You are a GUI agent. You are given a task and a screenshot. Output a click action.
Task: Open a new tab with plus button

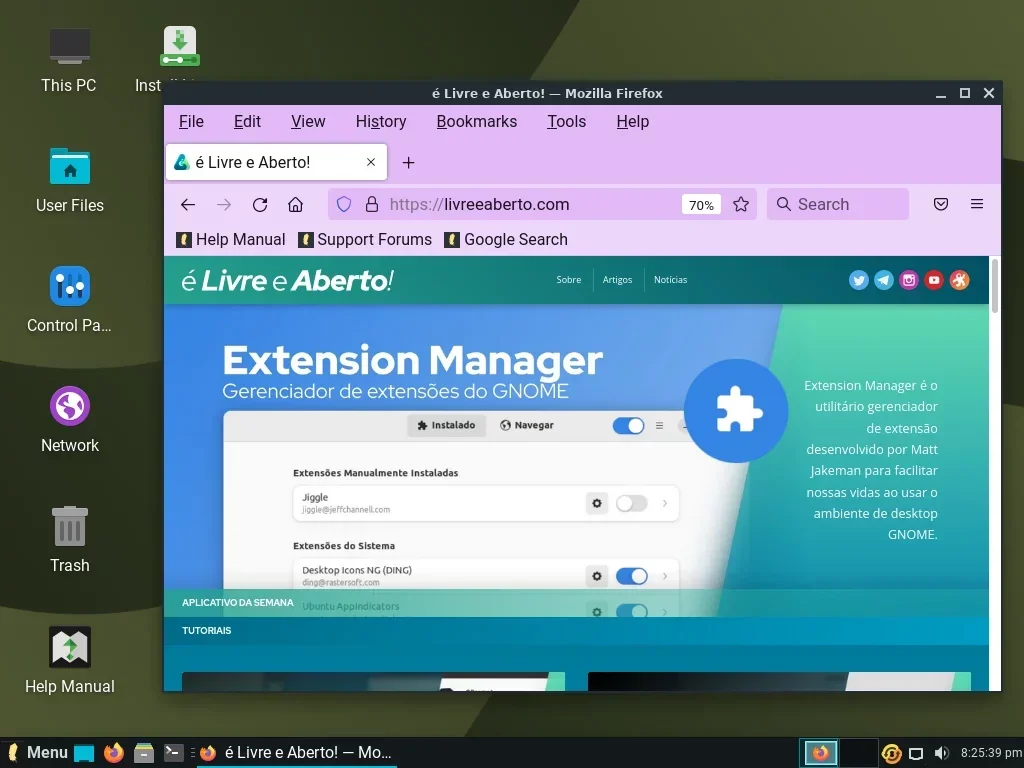tap(408, 163)
